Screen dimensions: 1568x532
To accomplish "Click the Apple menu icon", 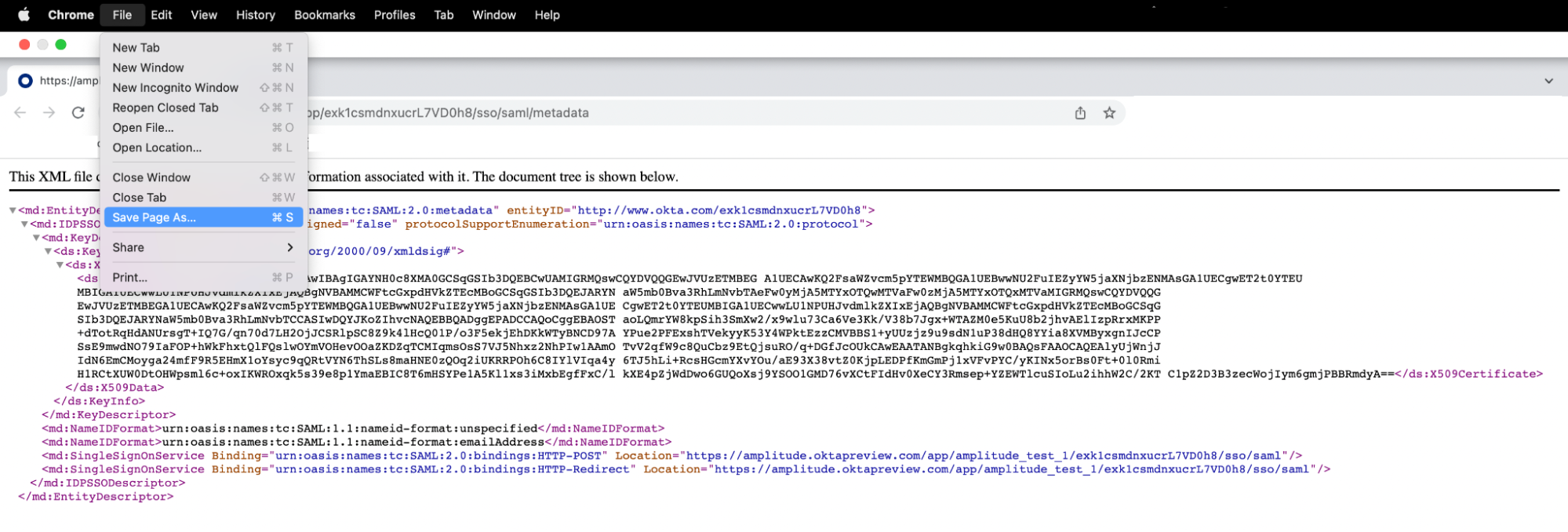I will 24,15.
